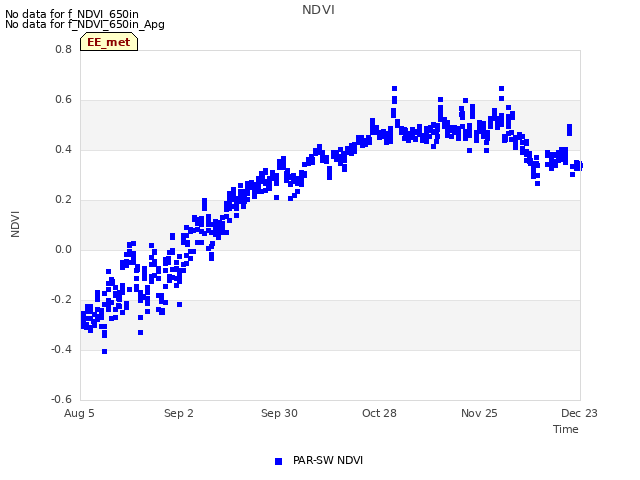
Task: Click the 0.6 y-axis tick label
Action: point(63,100)
